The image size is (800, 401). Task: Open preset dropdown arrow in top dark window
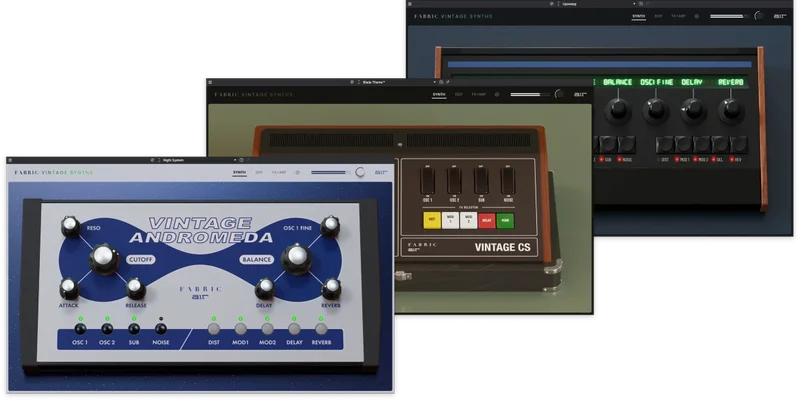click(x=634, y=4)
